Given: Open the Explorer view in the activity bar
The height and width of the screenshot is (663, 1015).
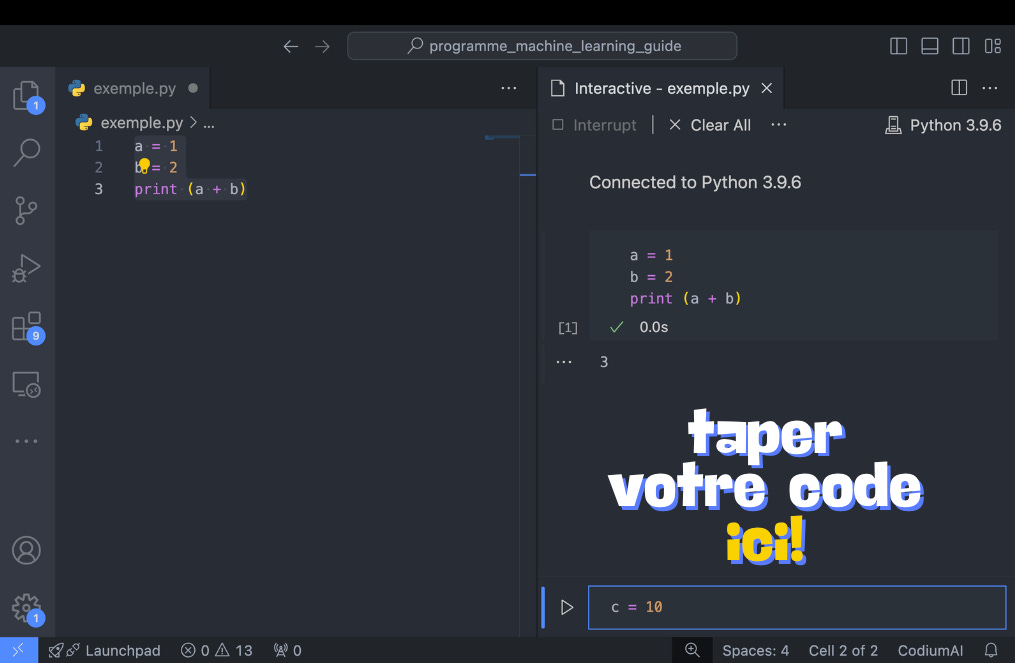Looking at the screenshot, I should click(27, 93).
